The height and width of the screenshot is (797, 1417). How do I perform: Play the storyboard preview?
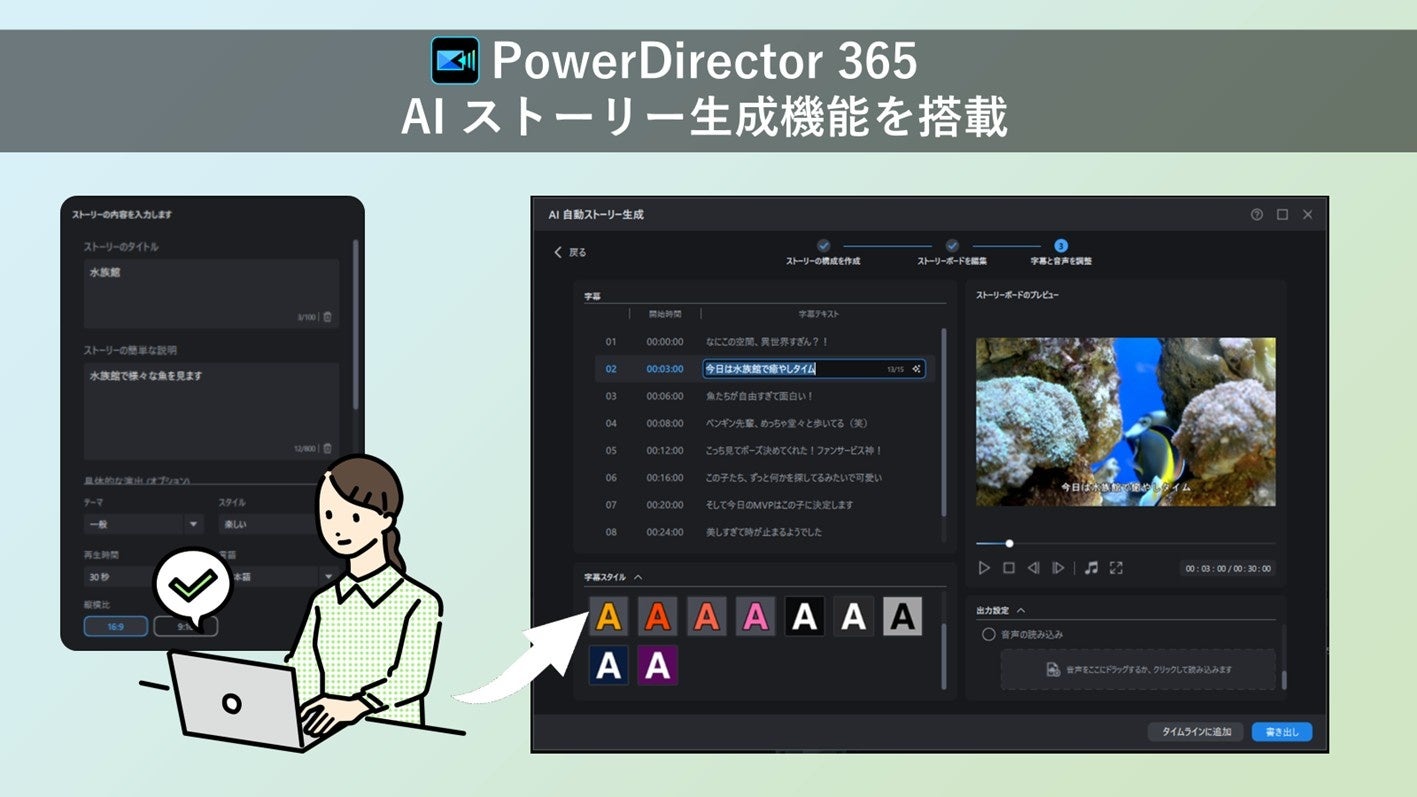tap(984, 568)
